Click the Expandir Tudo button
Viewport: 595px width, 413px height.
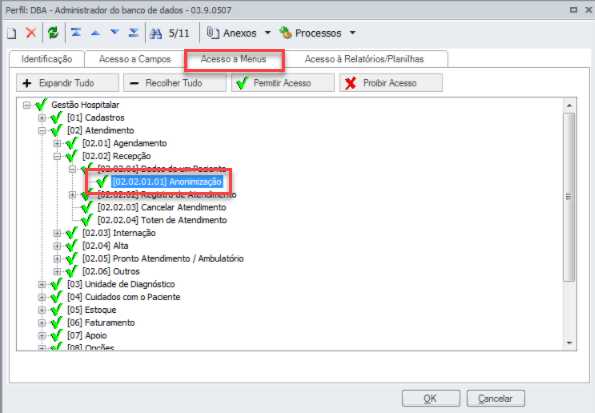click(68, 83)
